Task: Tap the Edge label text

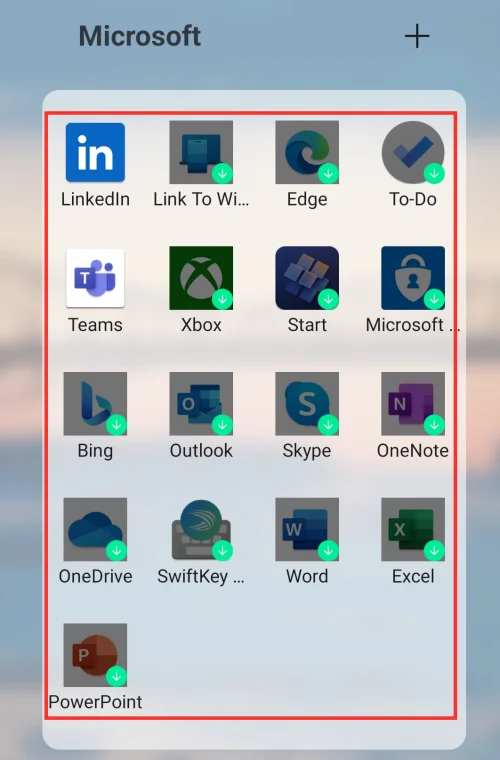Action: coord(307,200)
